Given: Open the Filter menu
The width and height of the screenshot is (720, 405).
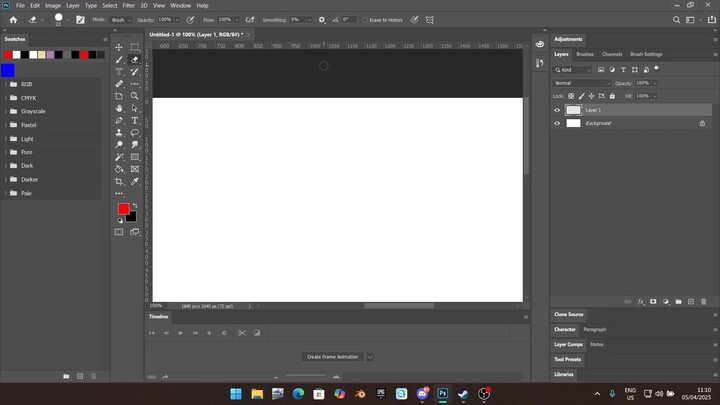Looking at the screenshot, I should pos(128,5).
